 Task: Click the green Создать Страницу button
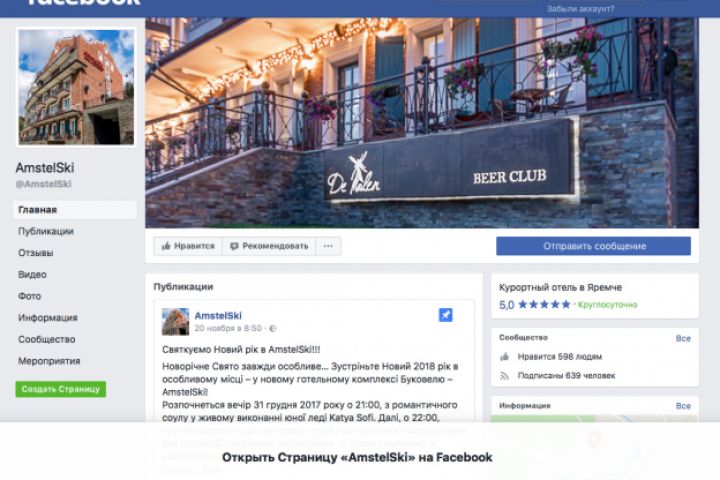click(x=61, y=389)
